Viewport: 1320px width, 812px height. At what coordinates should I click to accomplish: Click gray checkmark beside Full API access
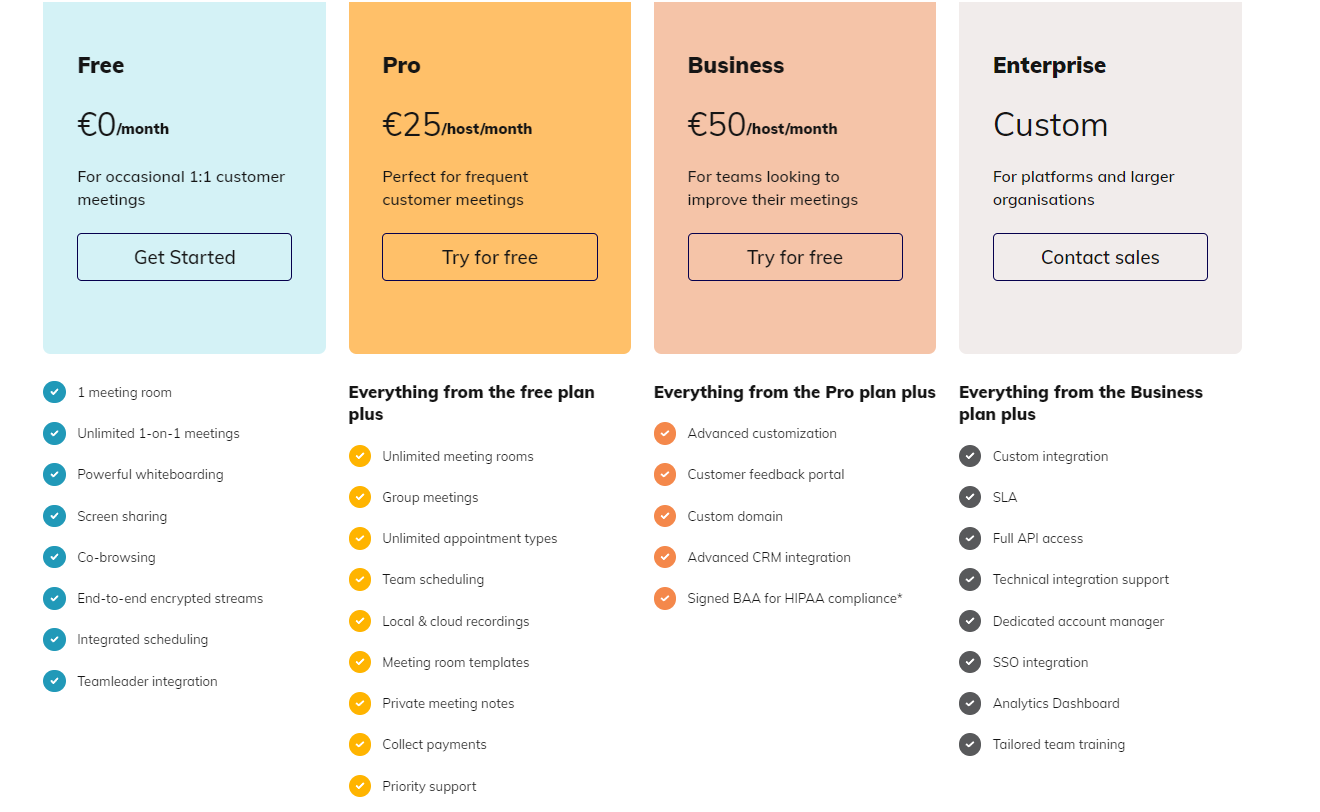(x=970, y=538)
